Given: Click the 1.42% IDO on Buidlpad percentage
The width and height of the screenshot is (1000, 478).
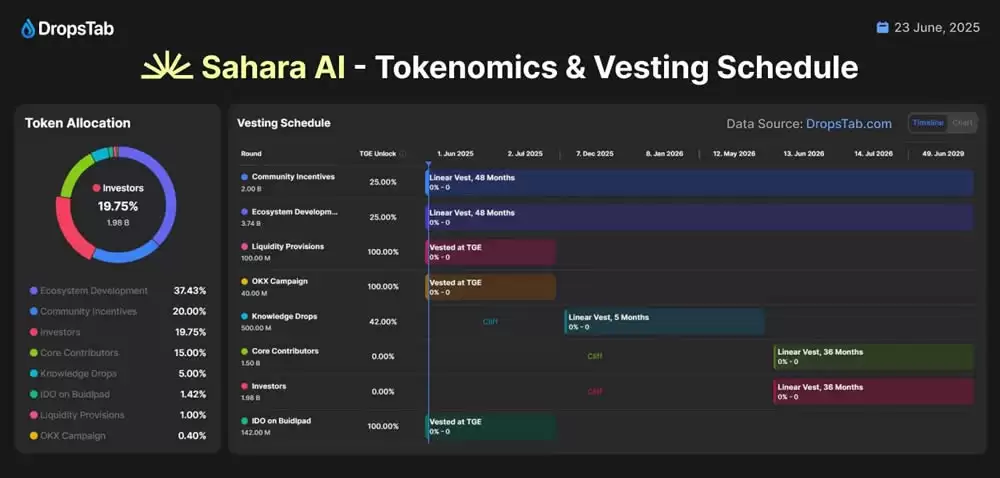Looking at the screenshot, I should click(193, 395).
